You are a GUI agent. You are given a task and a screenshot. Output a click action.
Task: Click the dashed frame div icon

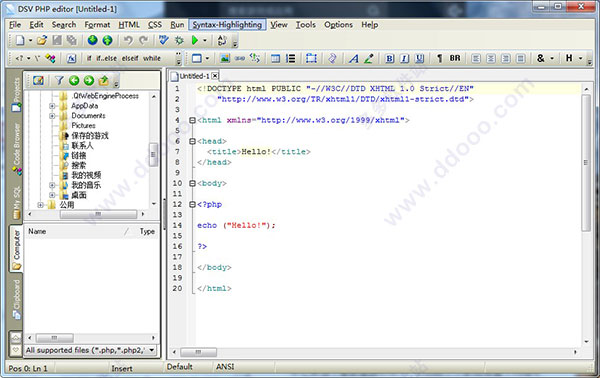pos(311,58)
